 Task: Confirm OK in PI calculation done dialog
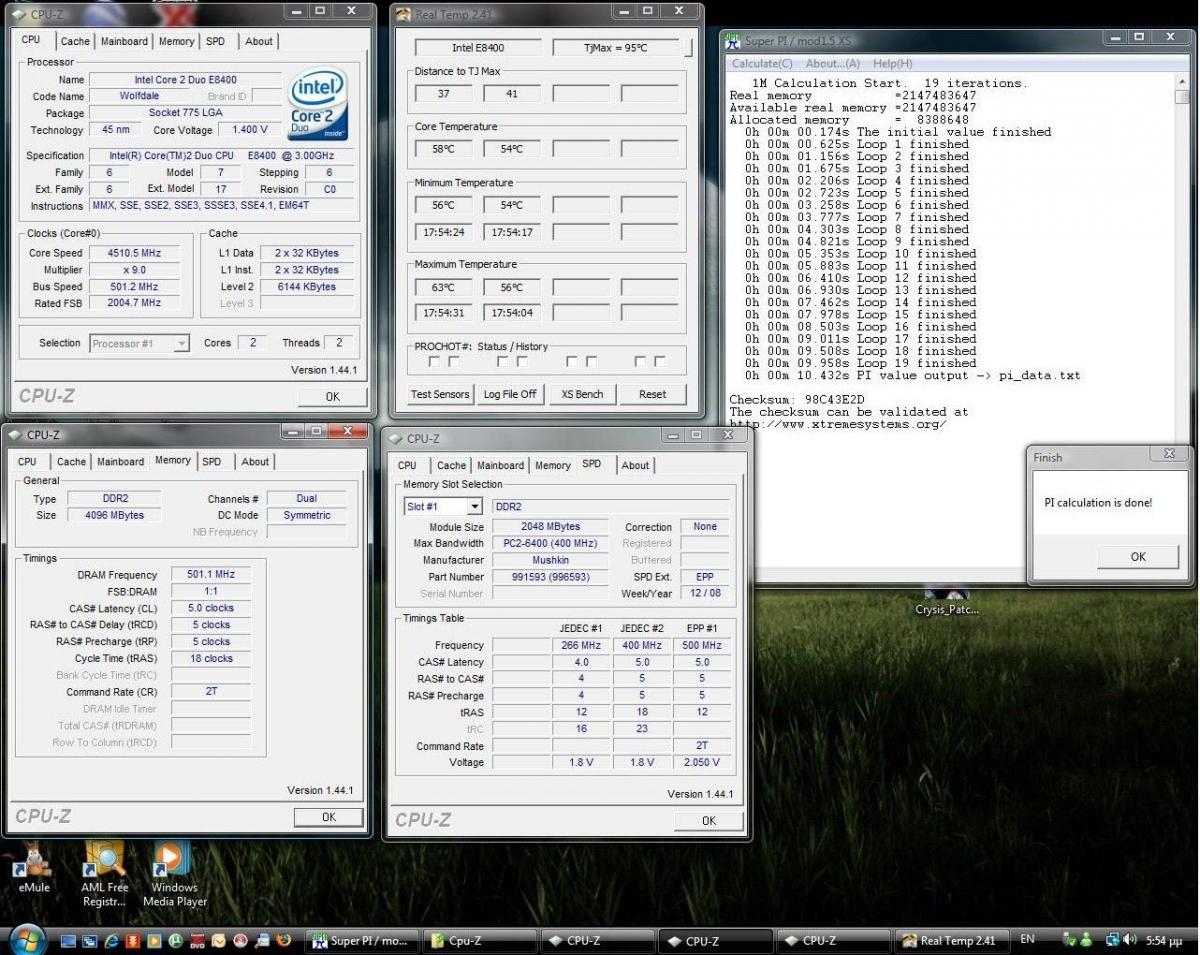[x=1138, y=556]
